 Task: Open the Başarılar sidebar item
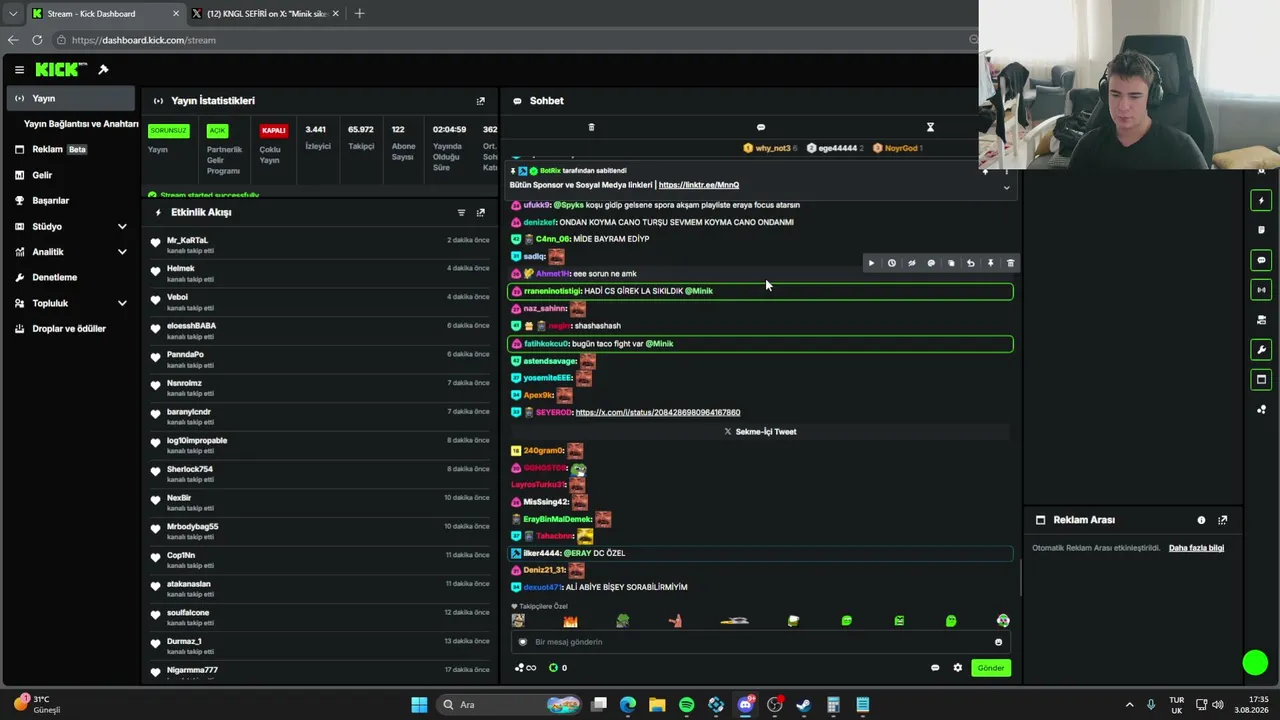click(x=71, y=200)
